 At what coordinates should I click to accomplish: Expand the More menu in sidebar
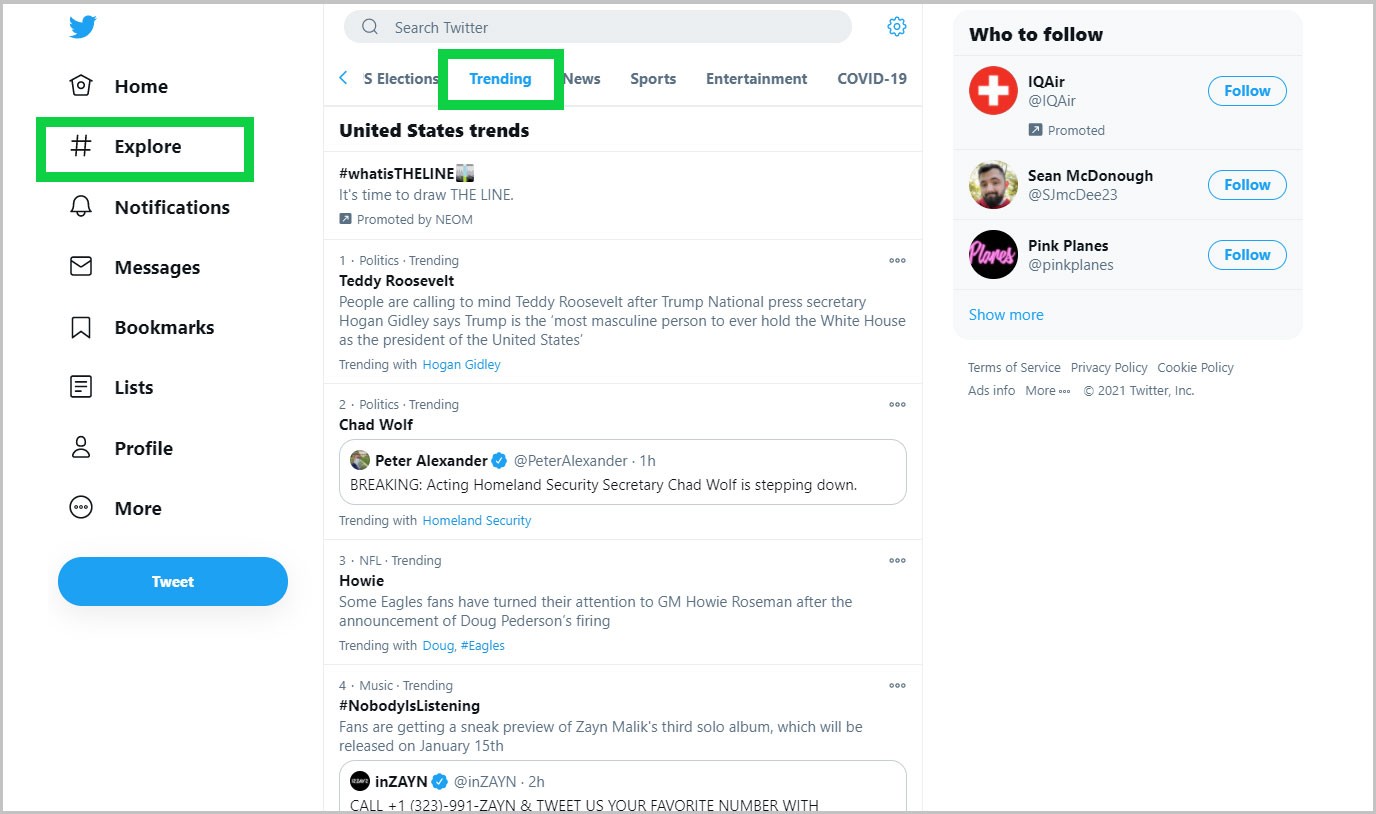pyautogui.click(x=81, y=508)
